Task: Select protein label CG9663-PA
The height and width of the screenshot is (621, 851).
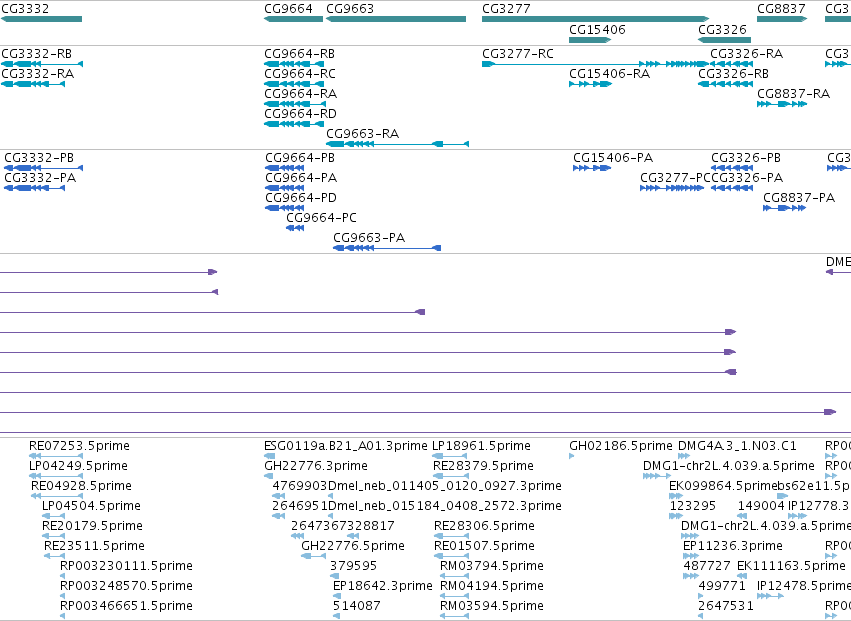Action: coord(369,238)
